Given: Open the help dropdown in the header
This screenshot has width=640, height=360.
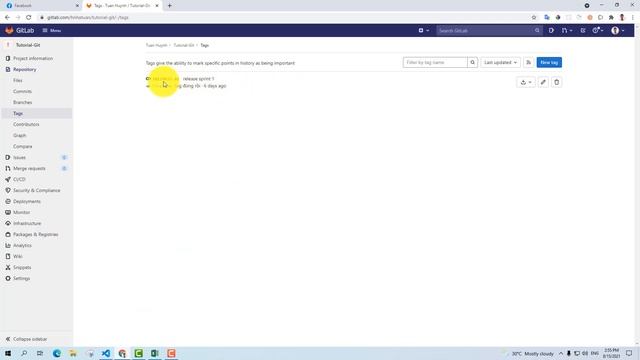Looking at the screenshot, I should pyautogui.click(x=598, y=31).
